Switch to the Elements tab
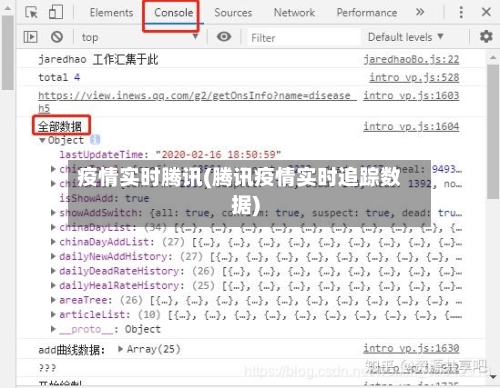 (111, 13)
